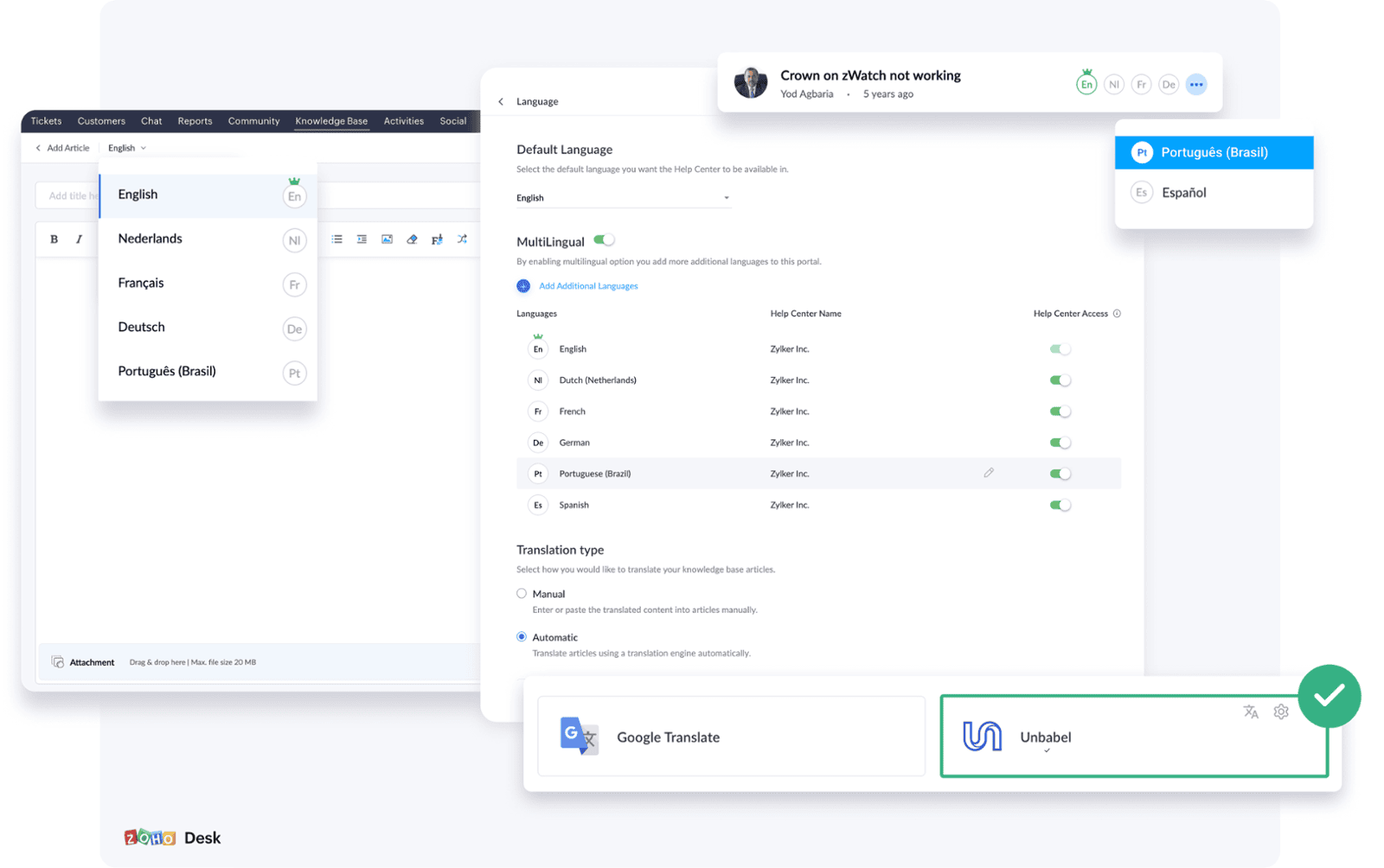Insert an image using the editor toolbar
This screenshot has height=868, width=1384.
[387, 239]
